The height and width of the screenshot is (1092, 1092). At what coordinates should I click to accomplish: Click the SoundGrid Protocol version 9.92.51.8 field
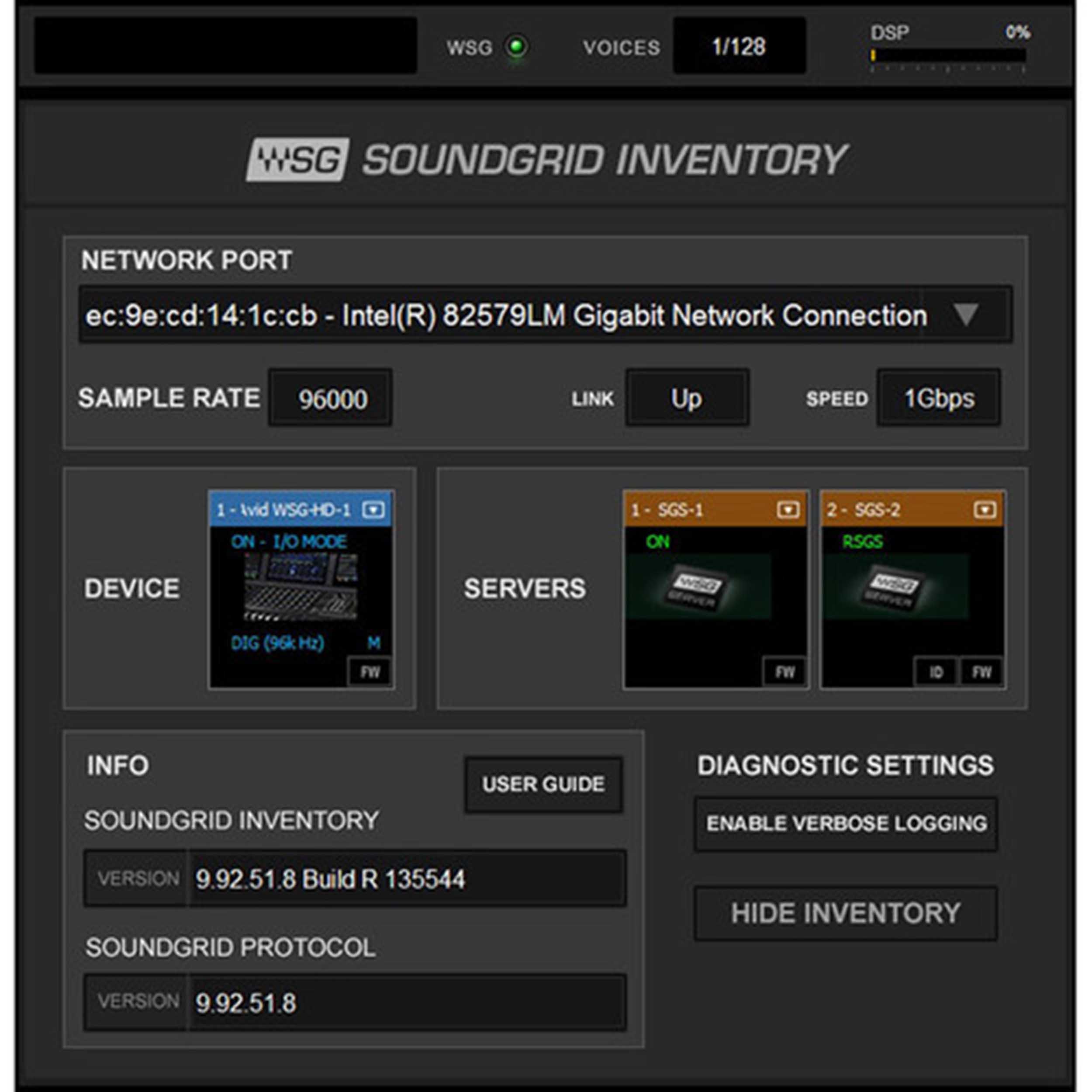click(355, 1003)
